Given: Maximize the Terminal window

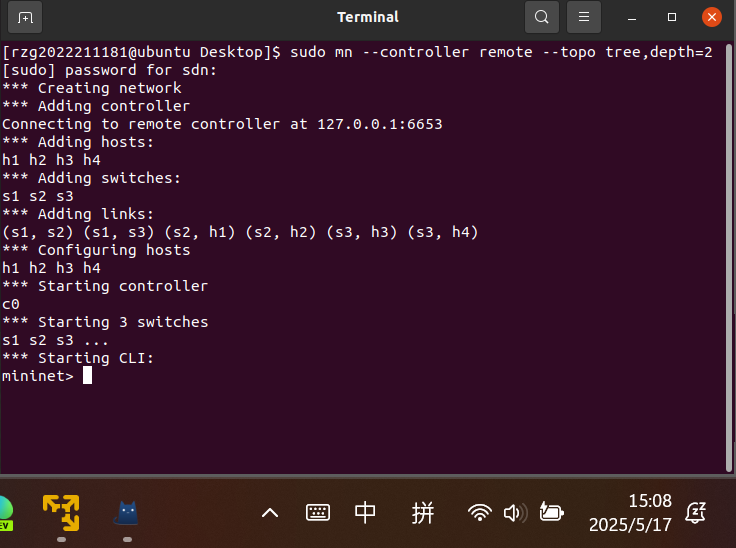Looking at the screenshot, I should pyautogui.click(x=672, y=17).
